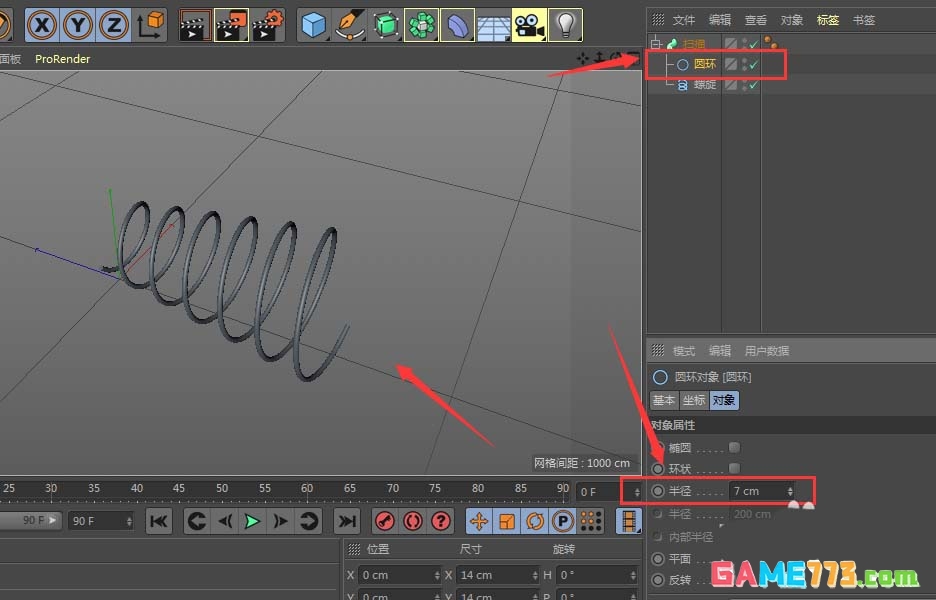936x600 pixels.
Task: Click the ProRender menu label
Action: click(62, 58)
